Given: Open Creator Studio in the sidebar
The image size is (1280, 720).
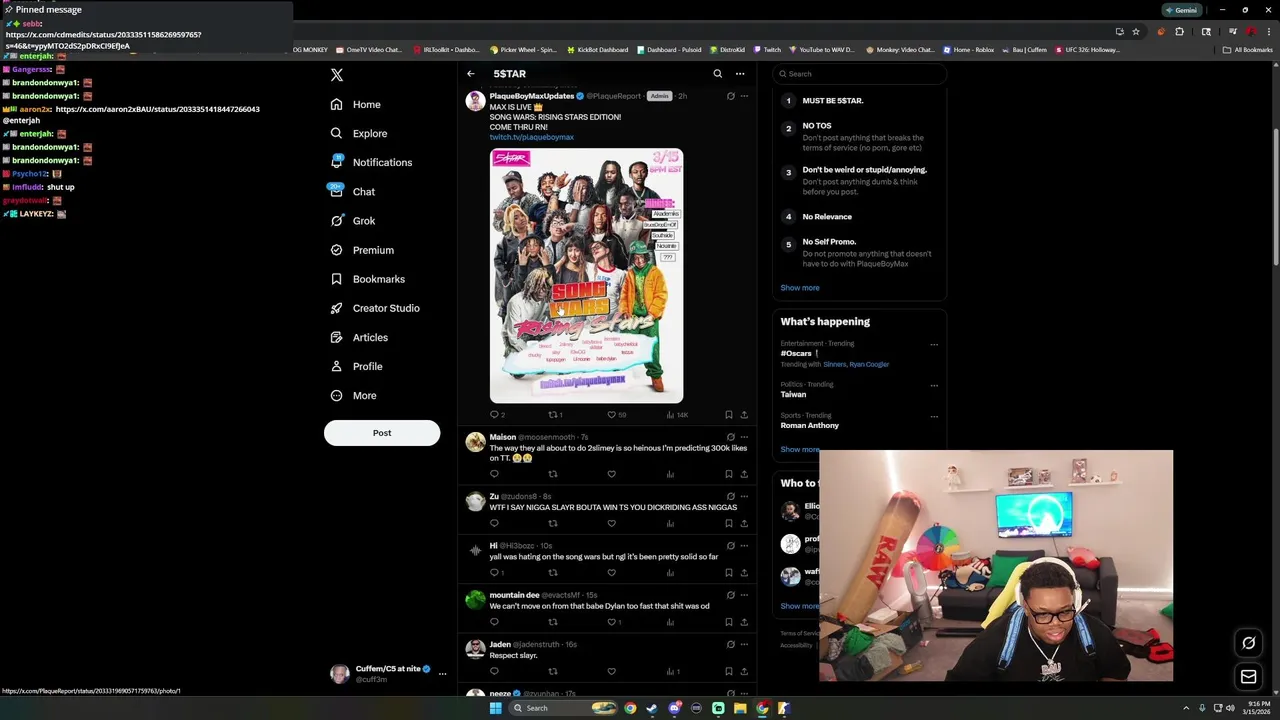Looking at the screenshot, I should [x=375, y=308].
